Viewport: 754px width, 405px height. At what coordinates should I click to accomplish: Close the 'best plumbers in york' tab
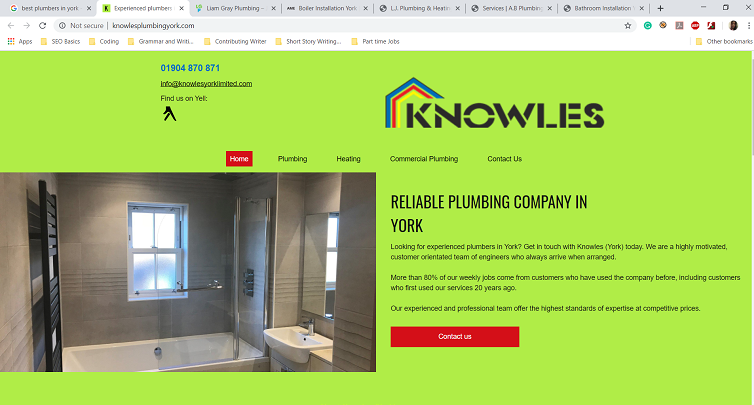pos(88,8)
